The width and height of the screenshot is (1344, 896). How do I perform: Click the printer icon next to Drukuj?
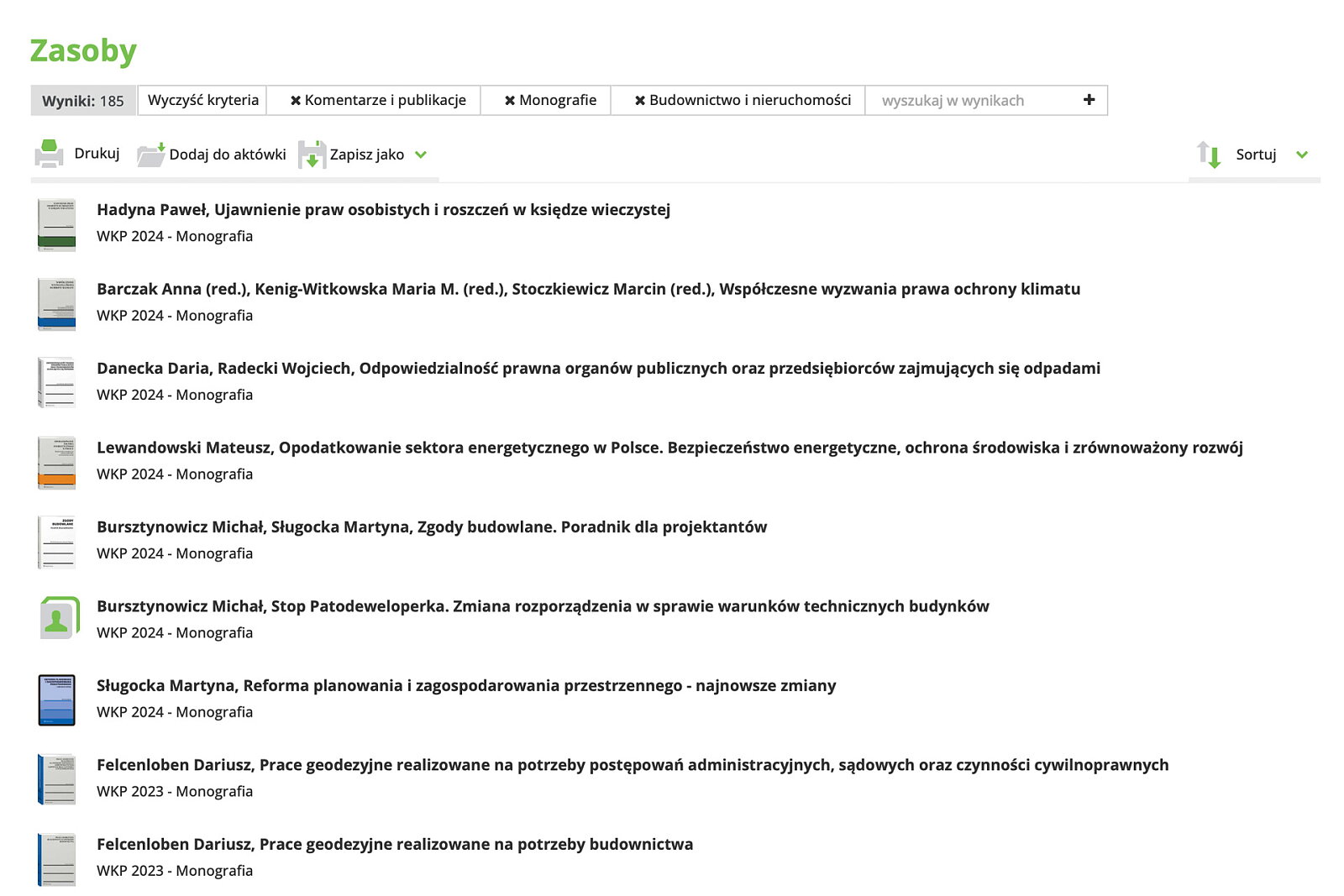(49, 154)
